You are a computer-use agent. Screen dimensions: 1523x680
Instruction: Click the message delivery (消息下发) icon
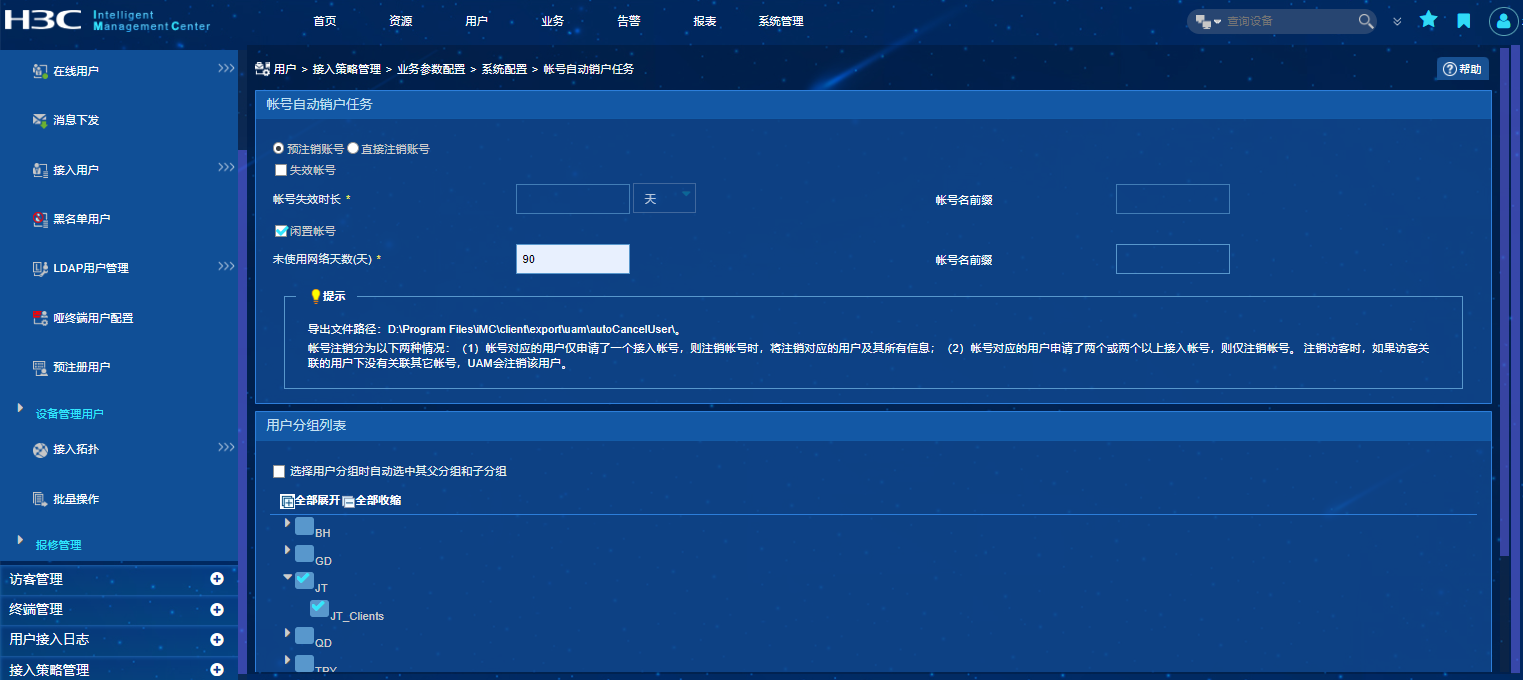click(x=40, y=120)
